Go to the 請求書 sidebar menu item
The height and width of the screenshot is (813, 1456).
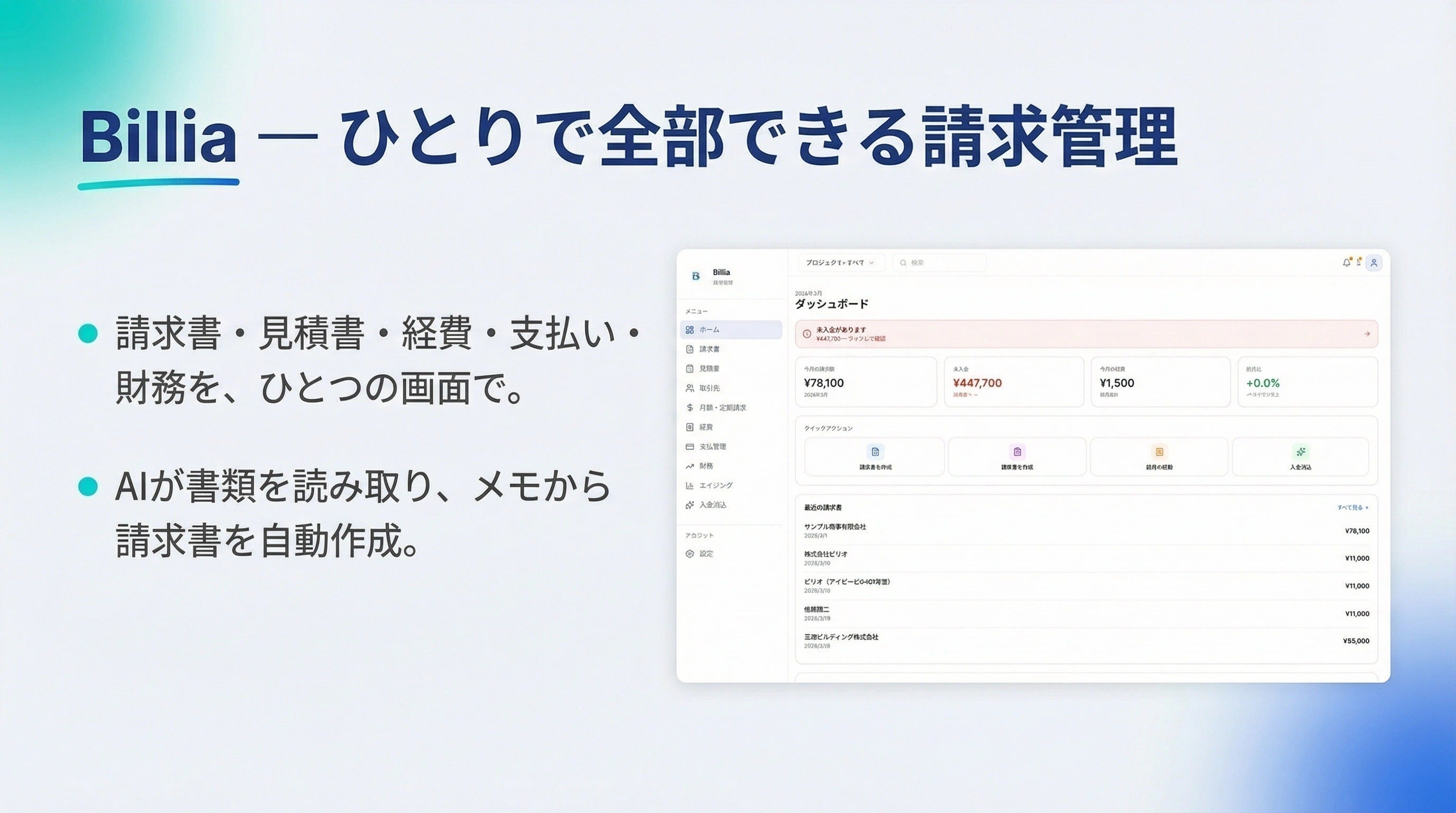(x=709, y=349)
